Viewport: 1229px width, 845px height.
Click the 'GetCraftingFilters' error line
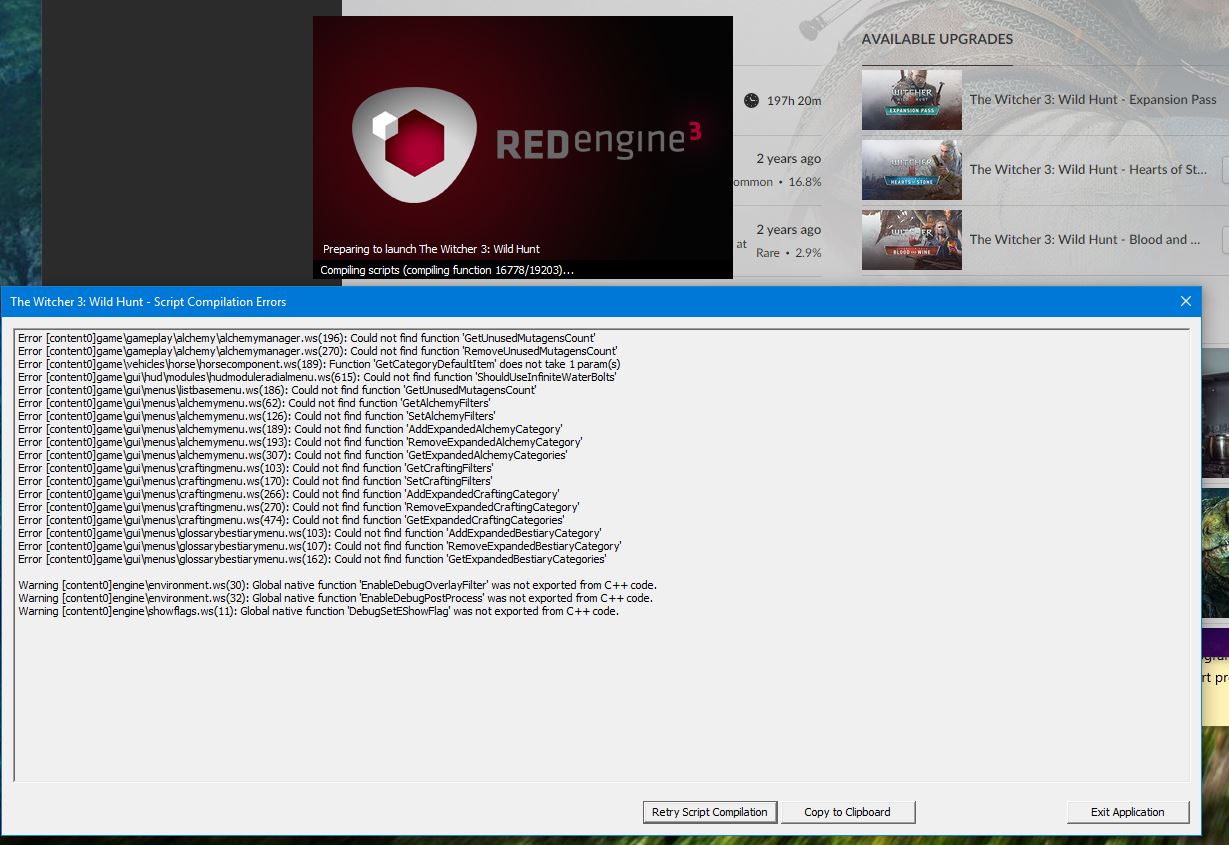coord(256,468)
